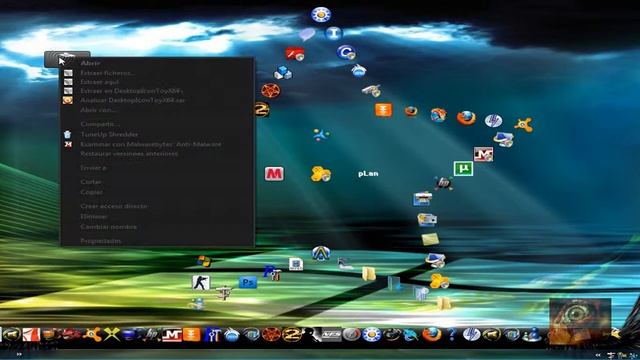640x360 pixels.
Task: Click the red McAfee M desktop icon
Action: [274, 174]
